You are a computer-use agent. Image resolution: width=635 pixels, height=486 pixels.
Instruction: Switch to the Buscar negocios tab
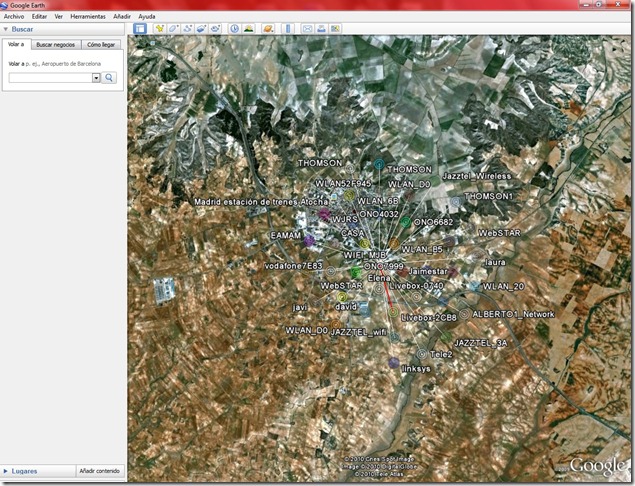tap(55, 45)
